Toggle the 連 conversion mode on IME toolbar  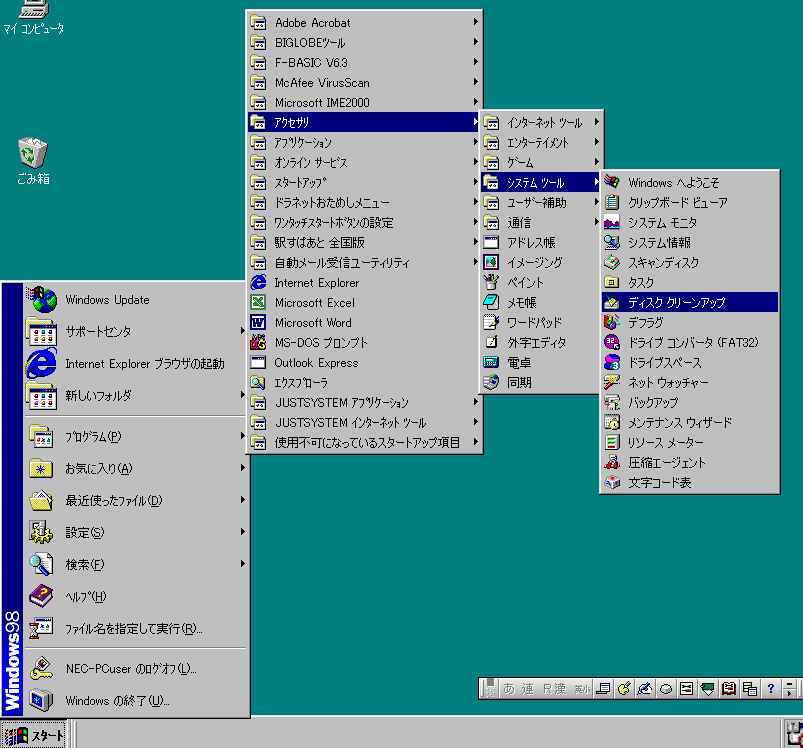tap(527, 689)
